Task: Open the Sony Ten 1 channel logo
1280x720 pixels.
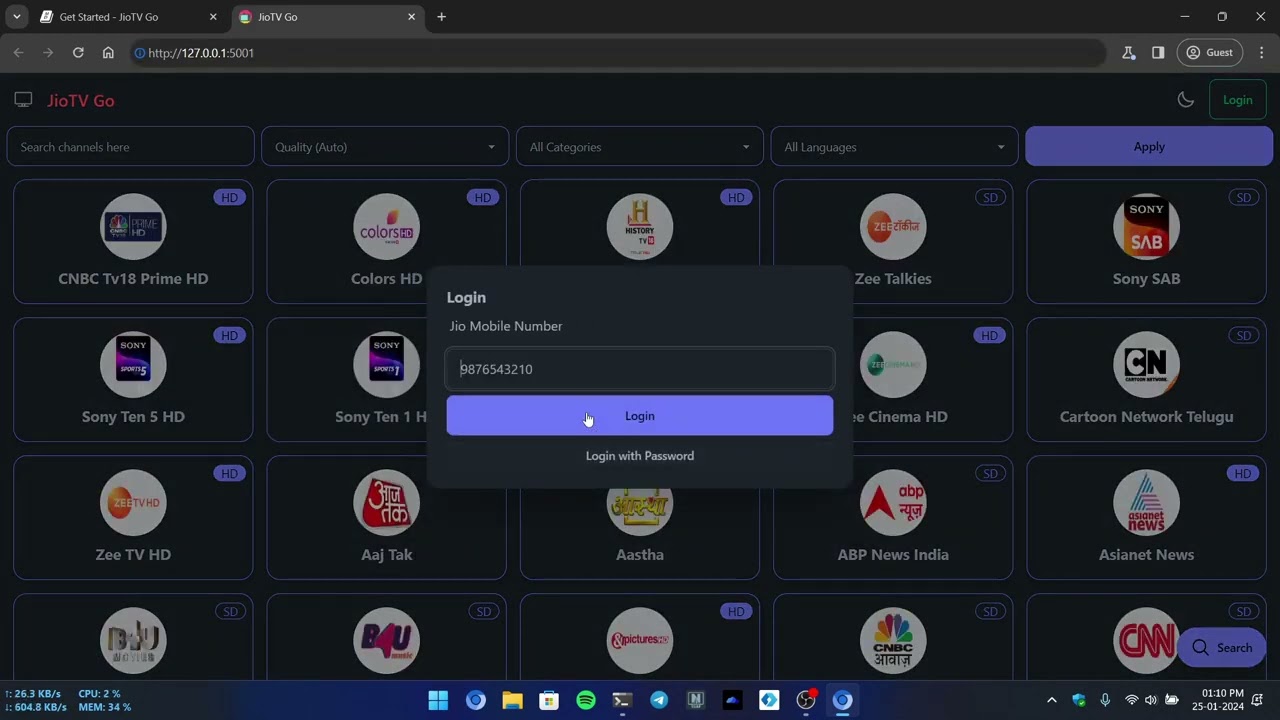Action: pos(386,364)
